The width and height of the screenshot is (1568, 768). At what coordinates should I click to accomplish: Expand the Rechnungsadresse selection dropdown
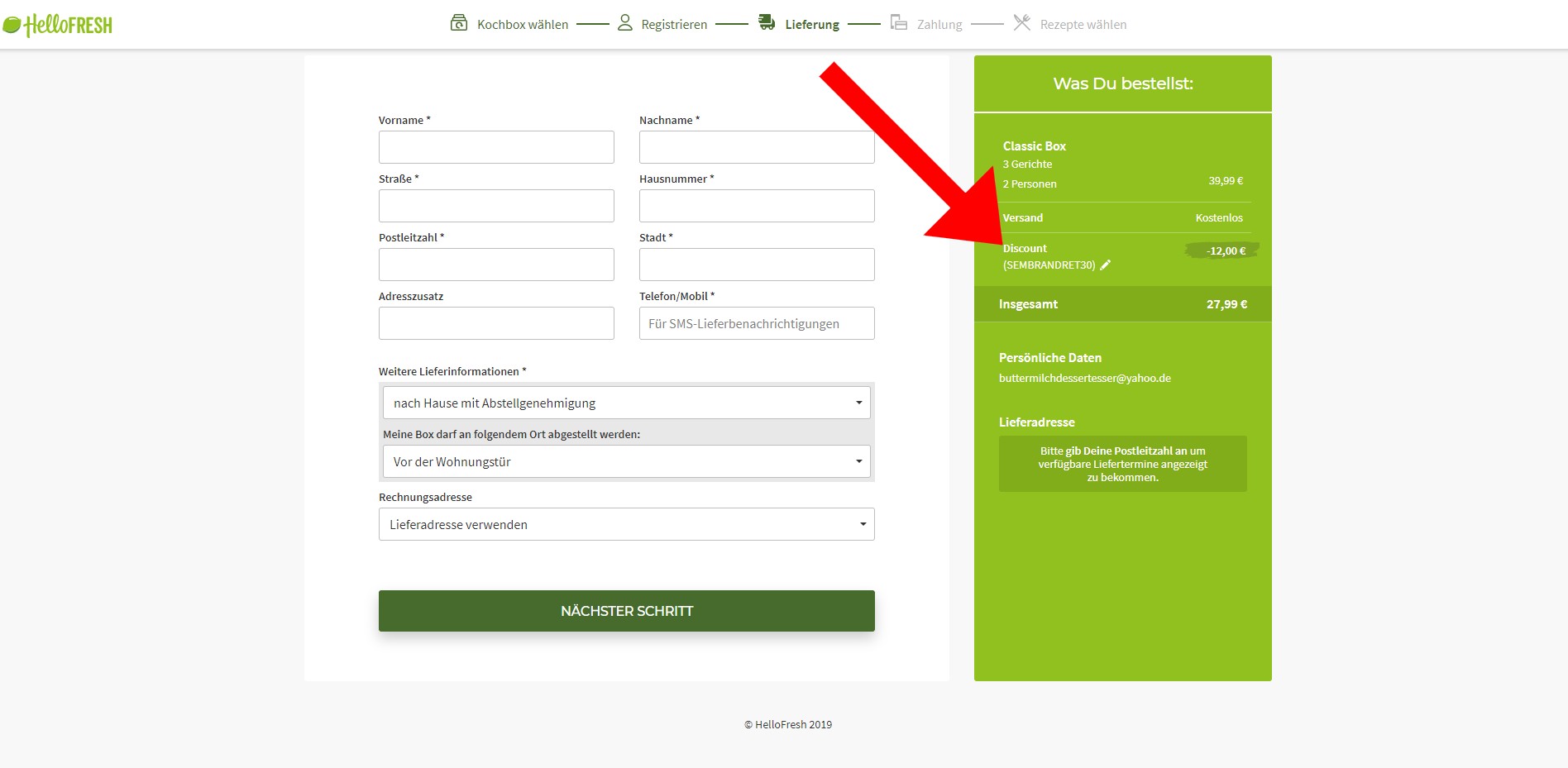tap(625, 523)
